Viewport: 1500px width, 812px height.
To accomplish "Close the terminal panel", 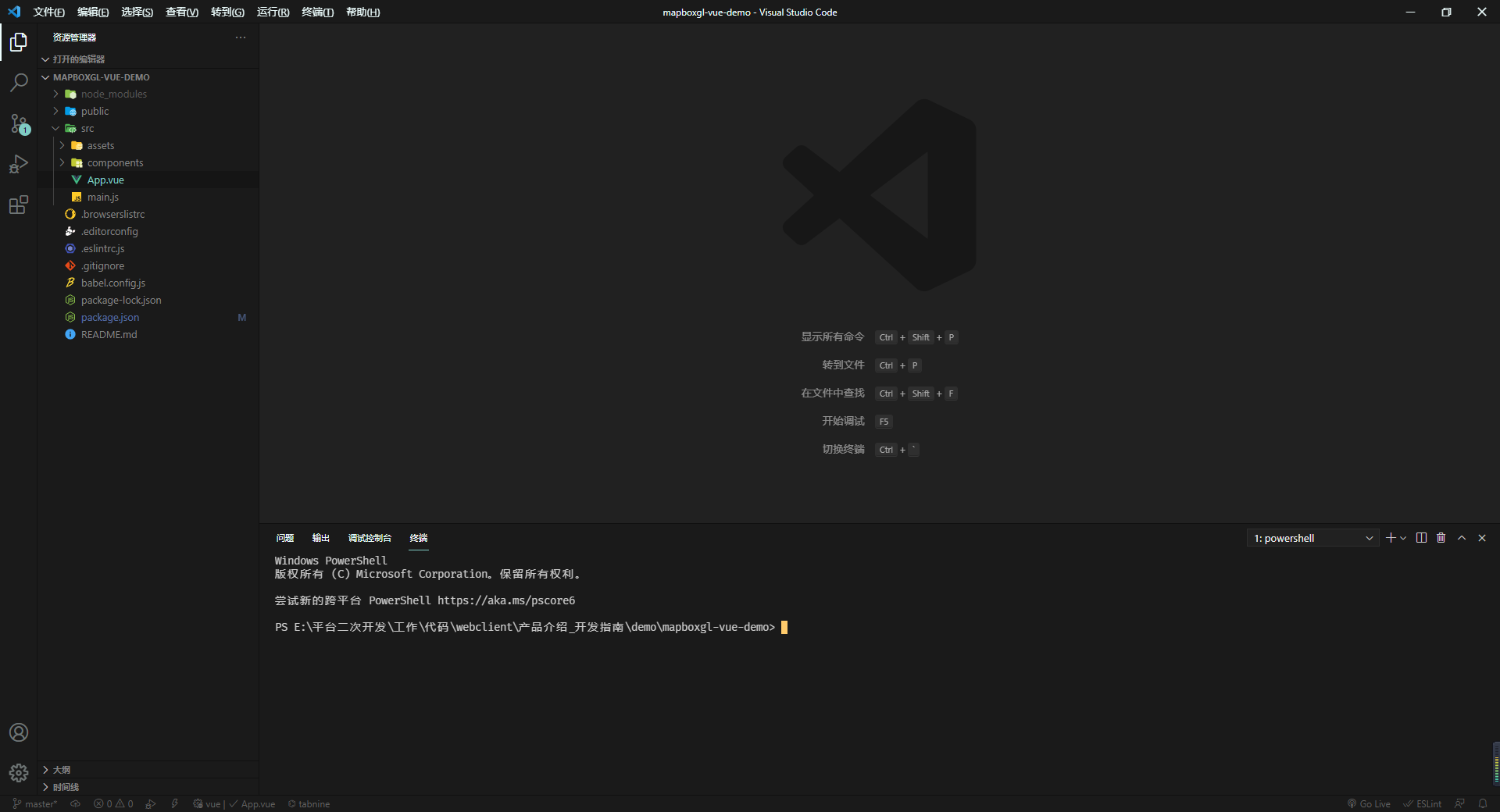I will [x=1482, y=538].
